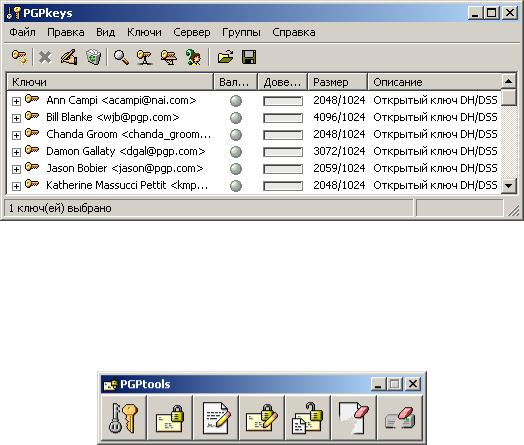Image resolution: width=524 pixels, height=445 pixels.
Task: Select Jason Bobier <jason@pgp.com> key
Action: click(125, 168)
